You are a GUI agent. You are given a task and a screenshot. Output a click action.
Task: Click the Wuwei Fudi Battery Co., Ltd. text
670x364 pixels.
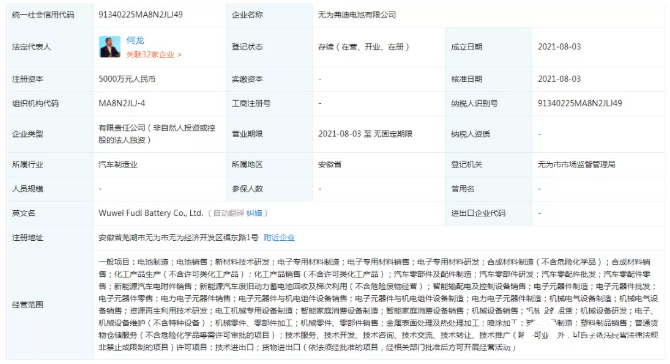click(x=151, y=213)
